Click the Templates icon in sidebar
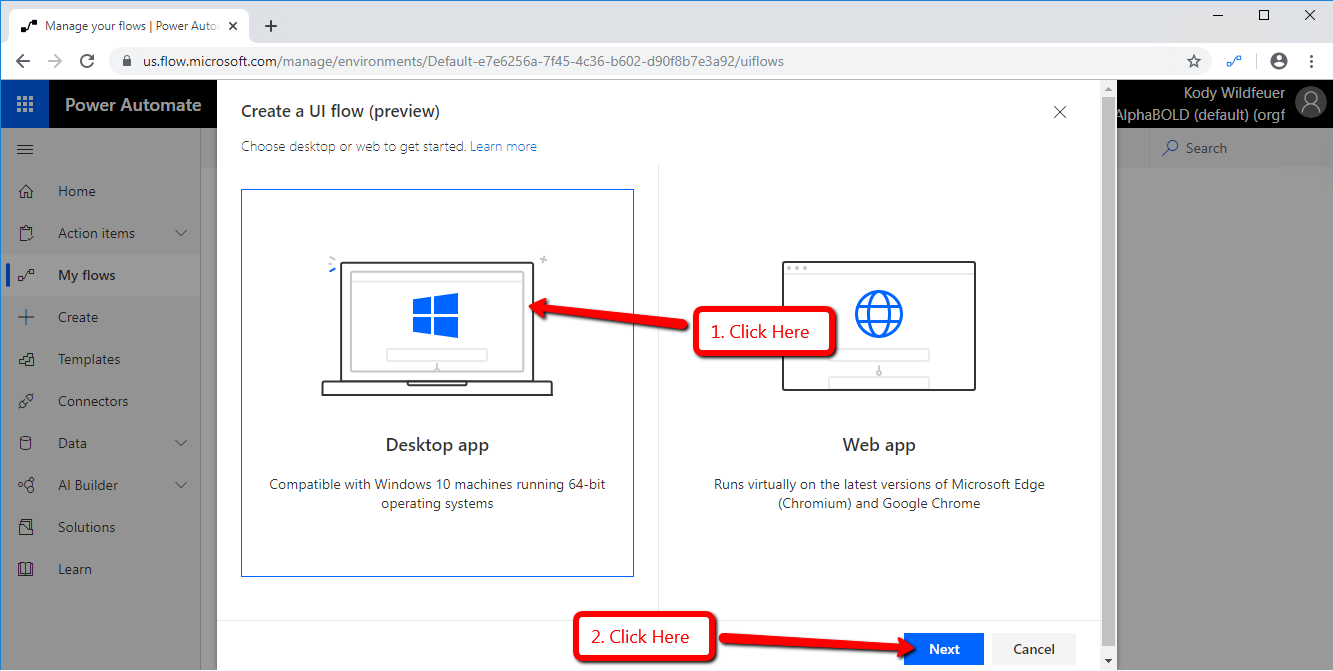Image resolution: width=1333 pixels, height=671 pixels. tap(26, 359)
